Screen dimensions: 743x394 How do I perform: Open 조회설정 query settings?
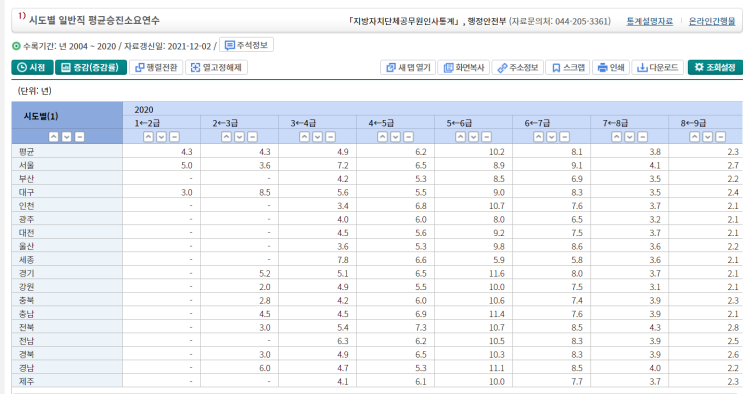click(715, 67)
